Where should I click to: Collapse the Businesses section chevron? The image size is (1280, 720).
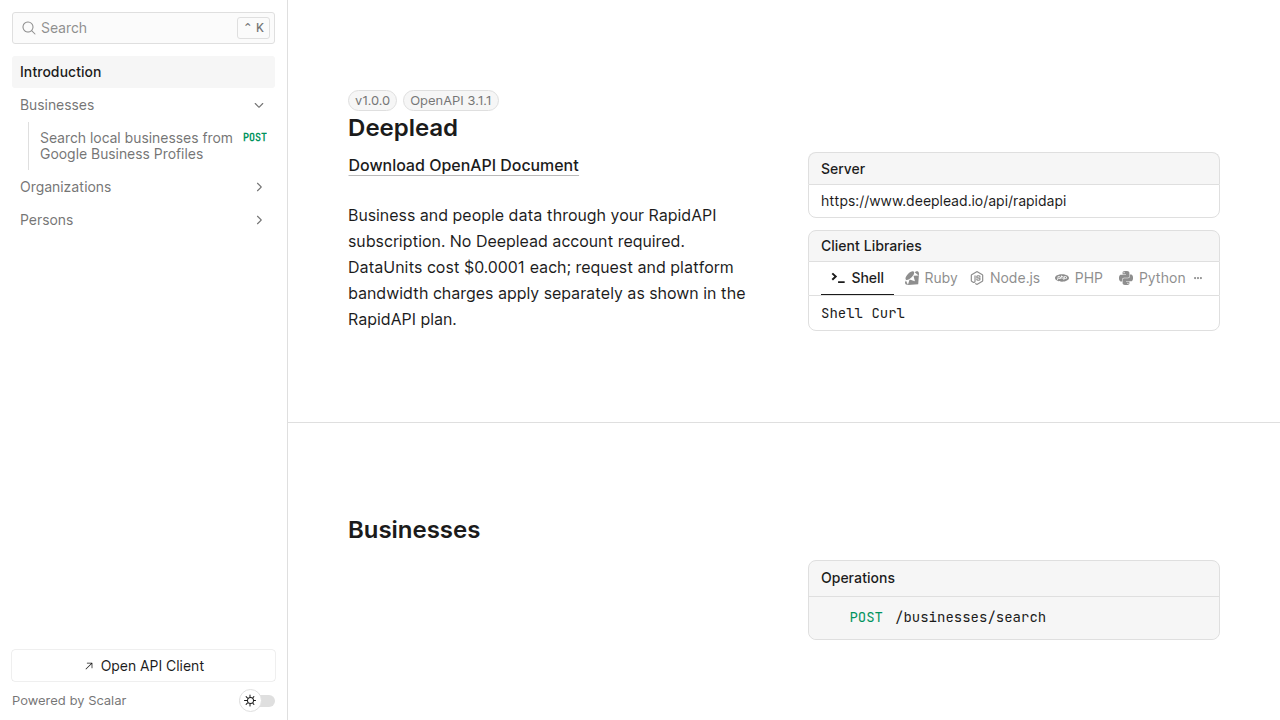[x=259, y=105]
